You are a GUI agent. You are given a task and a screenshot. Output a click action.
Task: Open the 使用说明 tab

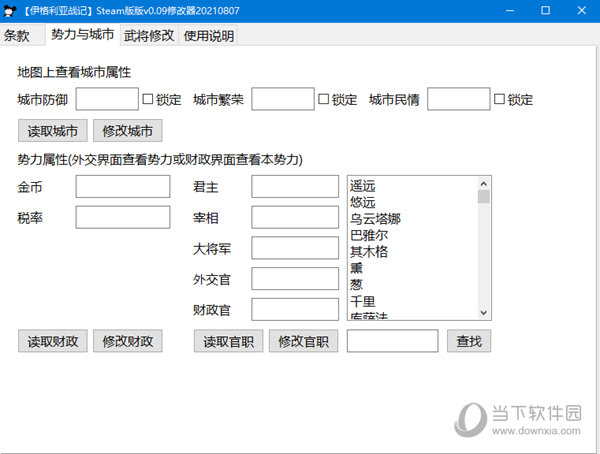coord(209,36)
